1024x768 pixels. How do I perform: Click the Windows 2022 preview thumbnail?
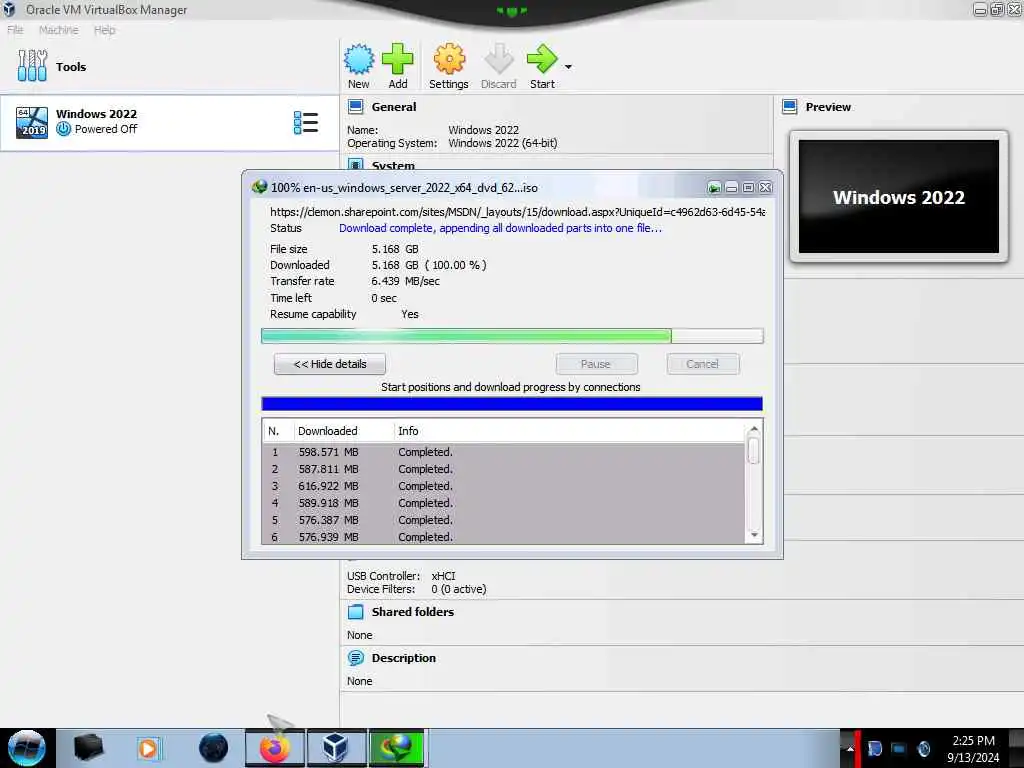coord(899,197)
